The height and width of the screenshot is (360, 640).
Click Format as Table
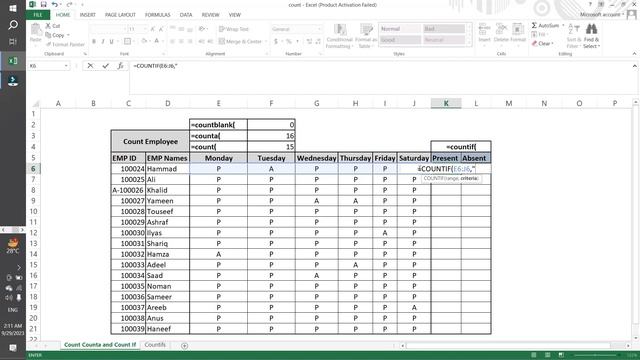click(366, 36)
